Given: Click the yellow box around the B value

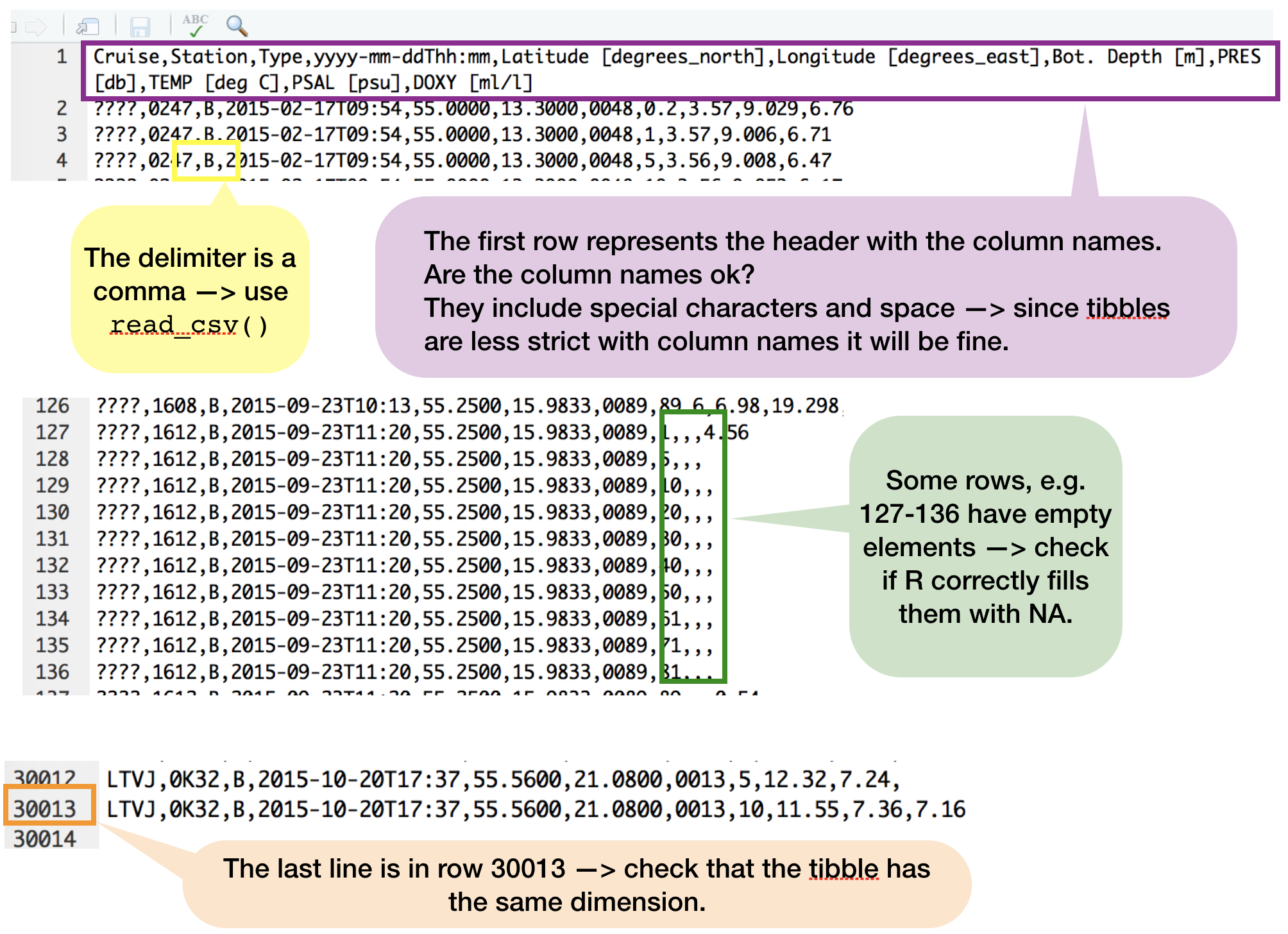Looking at the screenshot, I should click(206, 159).
